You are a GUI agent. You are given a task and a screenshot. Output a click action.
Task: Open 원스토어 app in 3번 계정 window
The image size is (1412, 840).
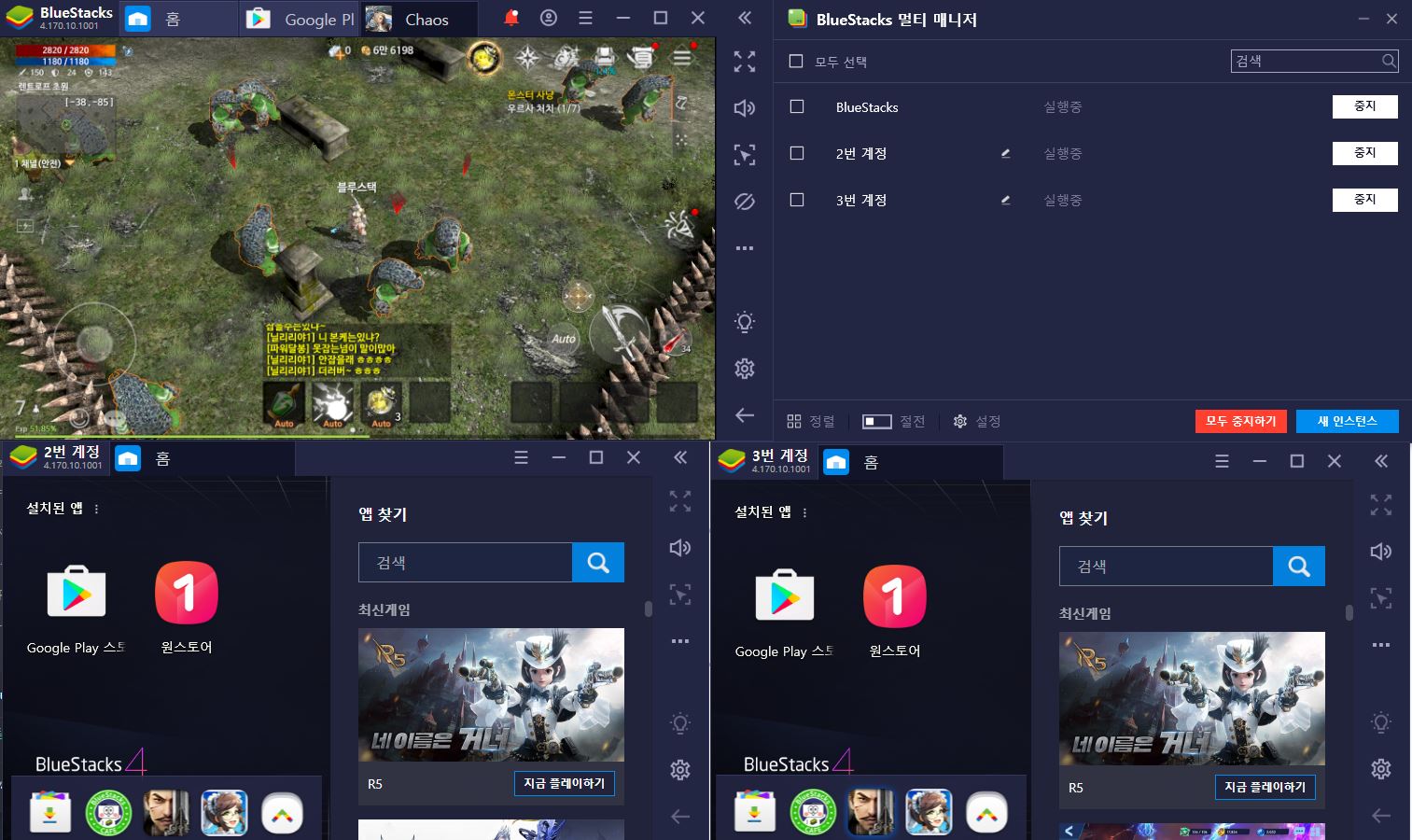[895, 597]
